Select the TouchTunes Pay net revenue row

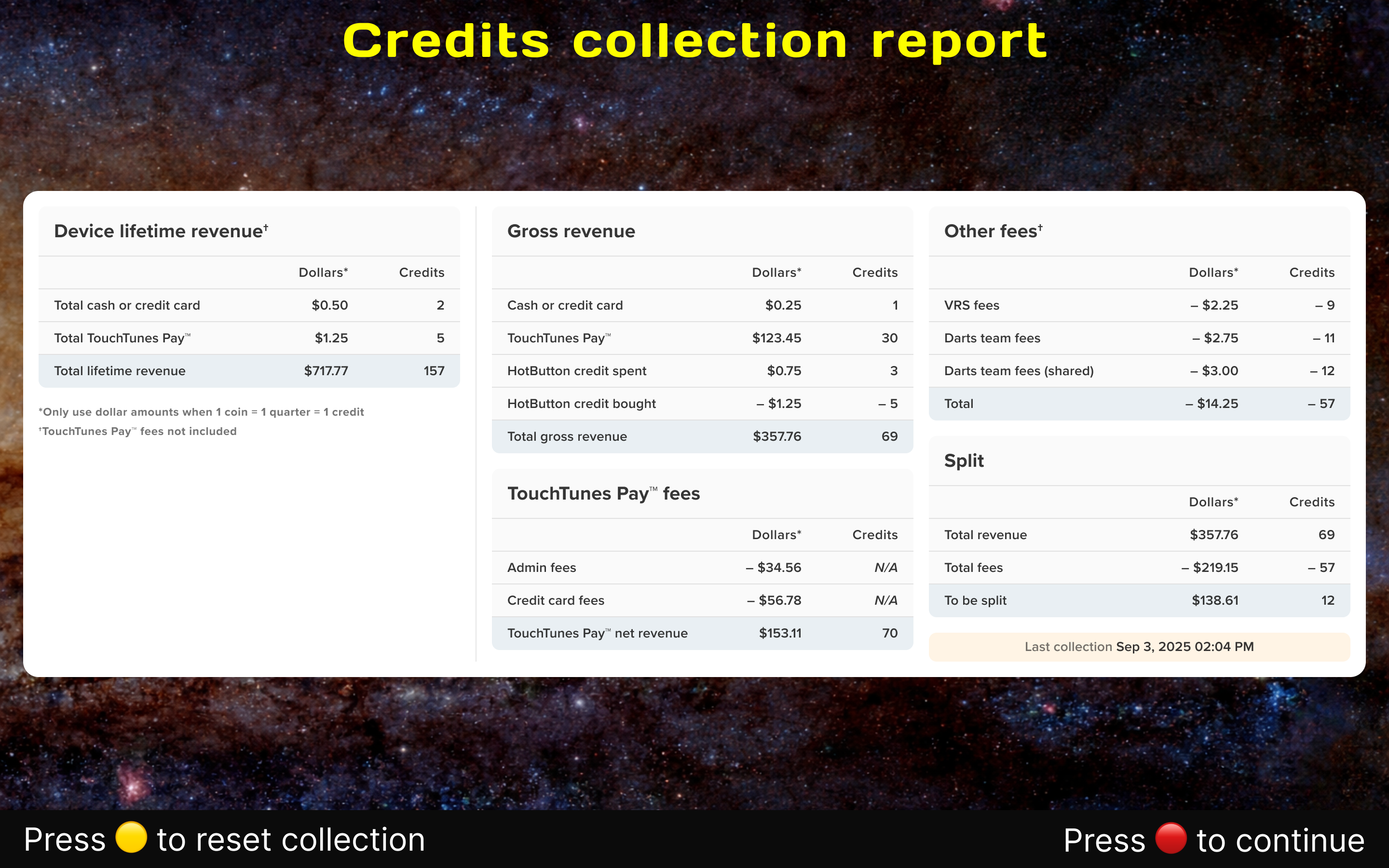[702, 633]
